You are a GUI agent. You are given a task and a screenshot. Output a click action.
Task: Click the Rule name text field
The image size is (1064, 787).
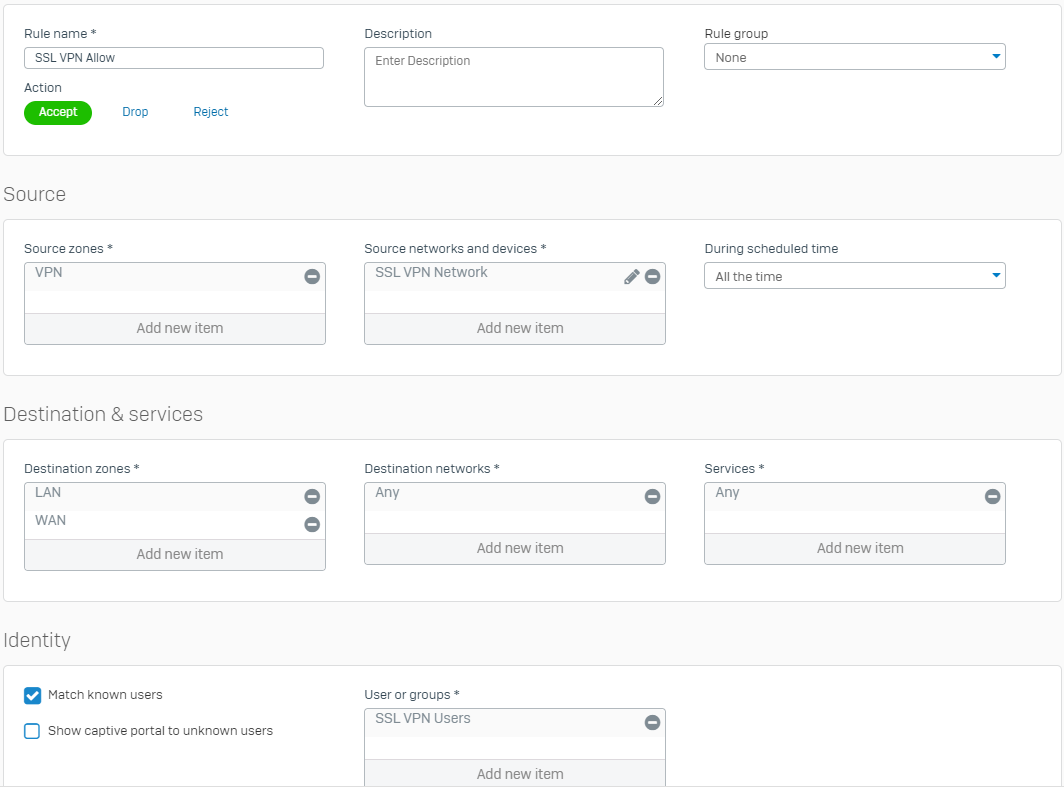tap(174, 58)
